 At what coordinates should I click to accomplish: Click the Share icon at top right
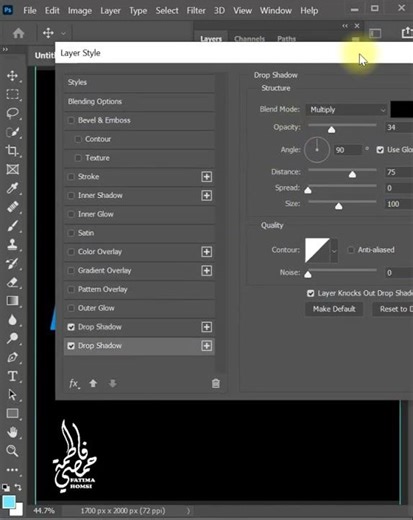pos(407,33)
